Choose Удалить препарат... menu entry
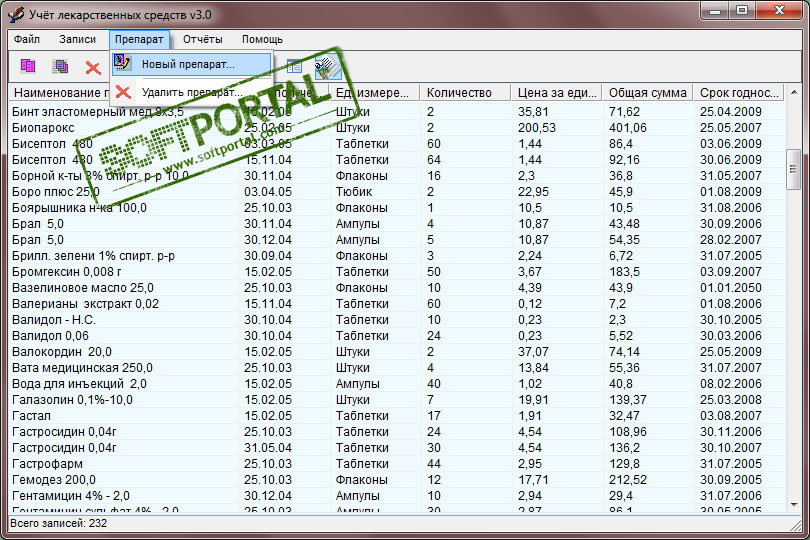This screenshot has height=540, width=810. click(x=192, y=92)
